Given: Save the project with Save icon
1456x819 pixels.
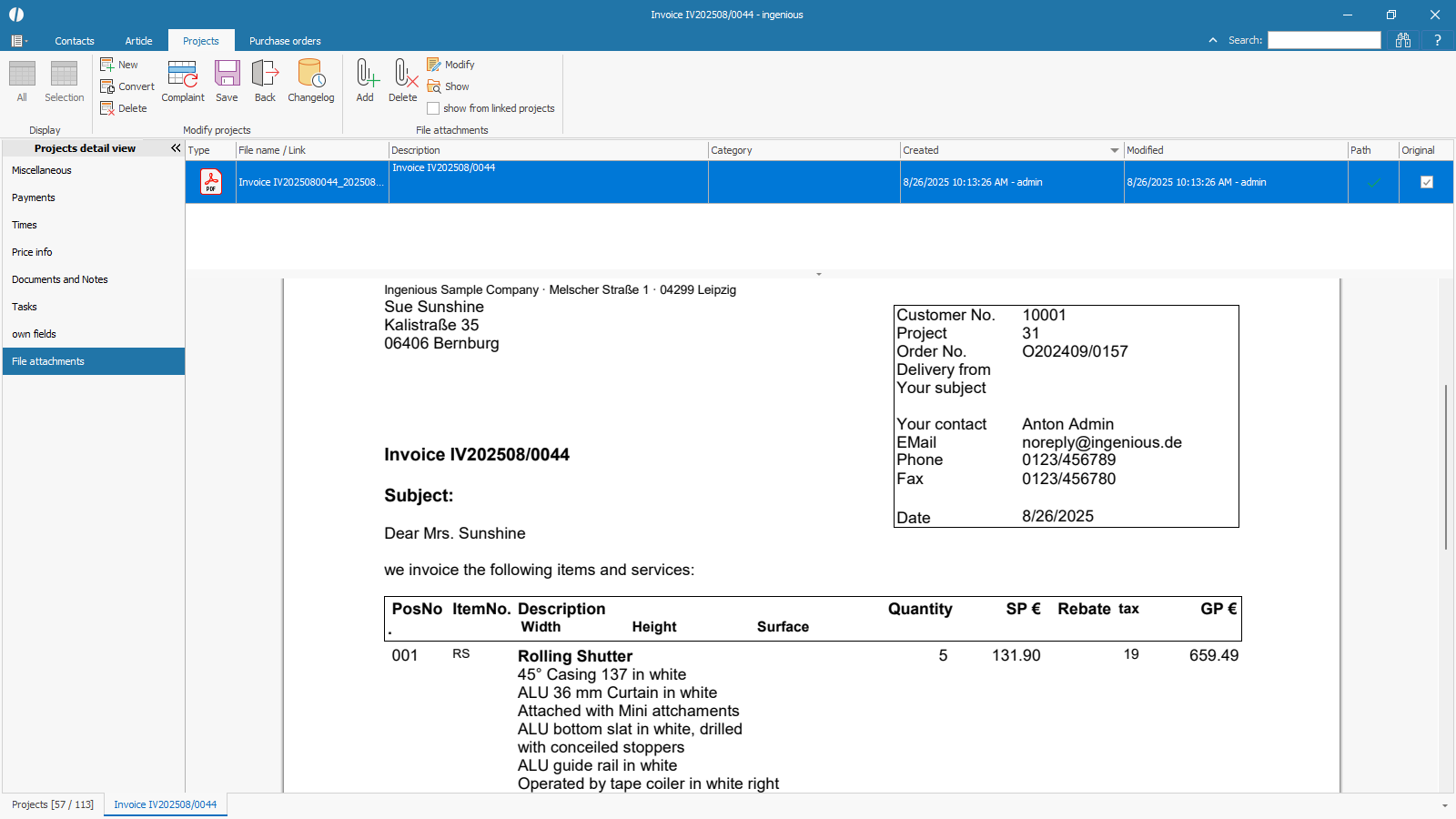Looking at the screenshot, I should pyautogui.click(x=227, y=80).
